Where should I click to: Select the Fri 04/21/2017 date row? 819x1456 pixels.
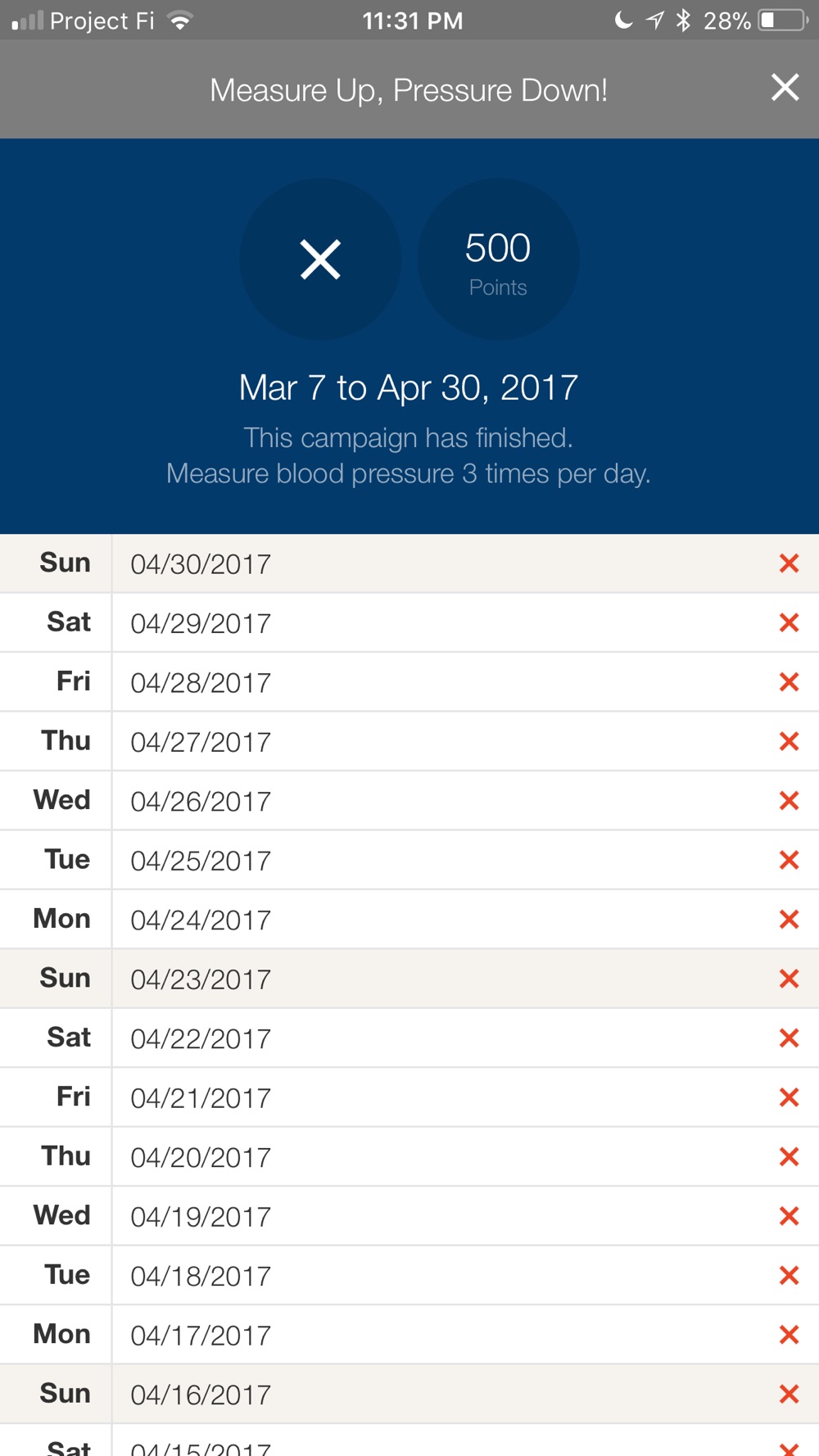coord(409,1097)
